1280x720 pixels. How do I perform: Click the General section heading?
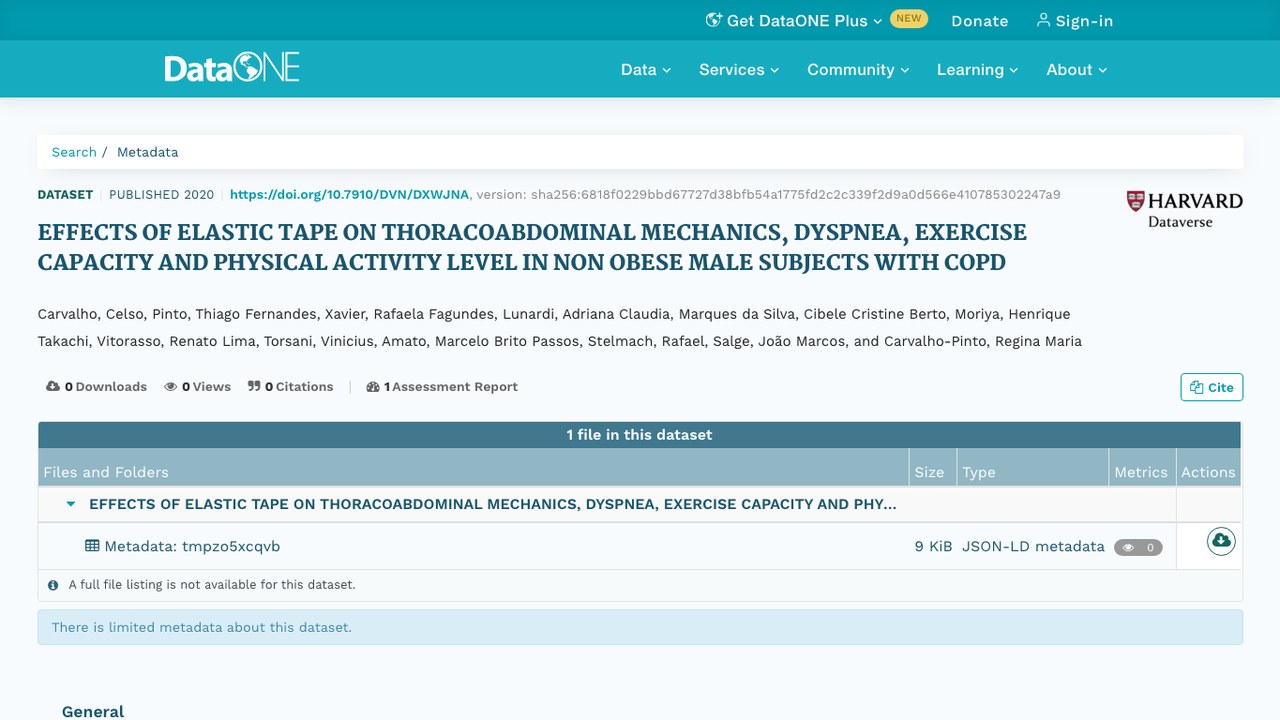coord(93,711)
